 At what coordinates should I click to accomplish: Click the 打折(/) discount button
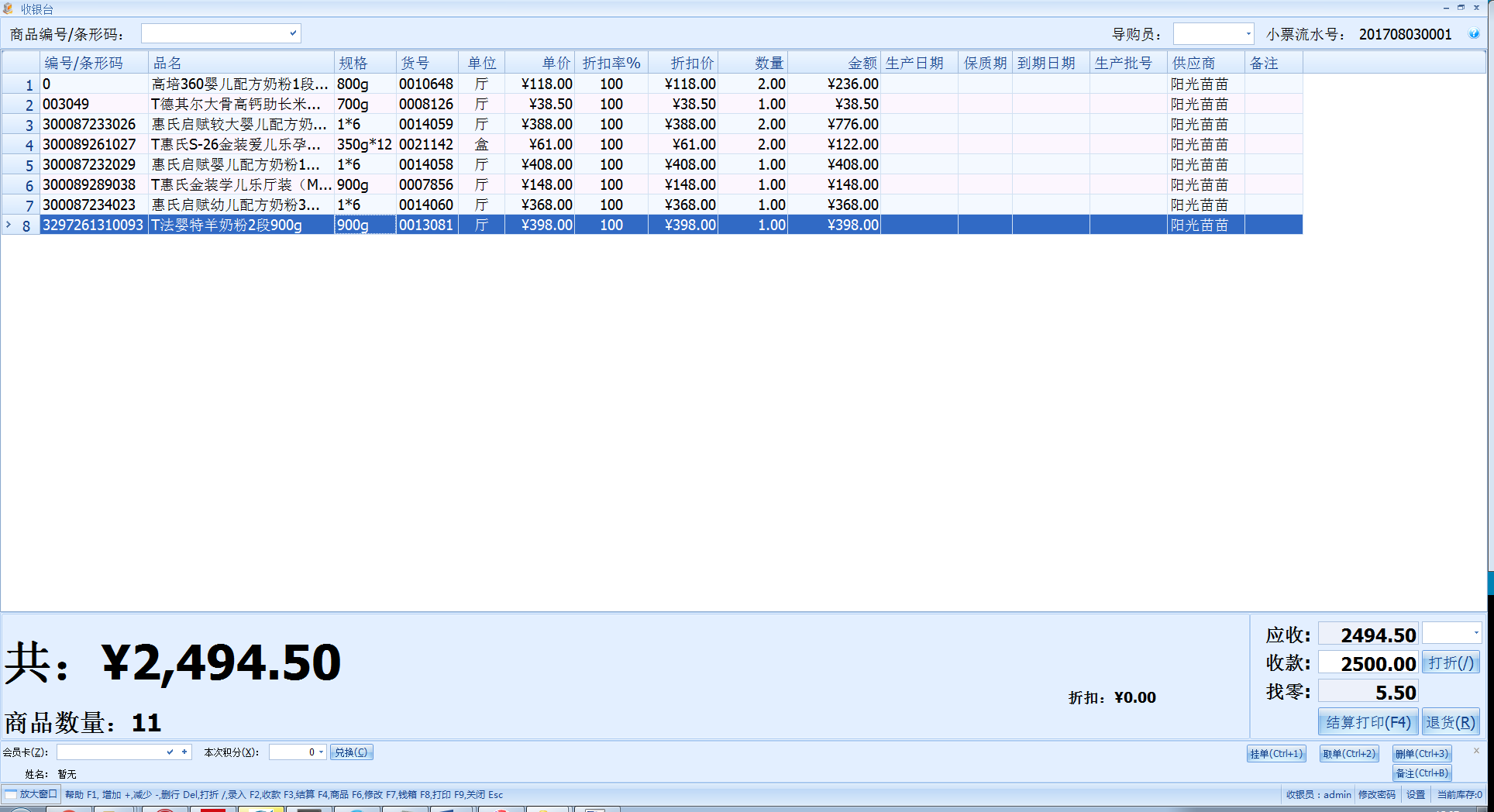pyautogui.click(x=1451, y=662)
